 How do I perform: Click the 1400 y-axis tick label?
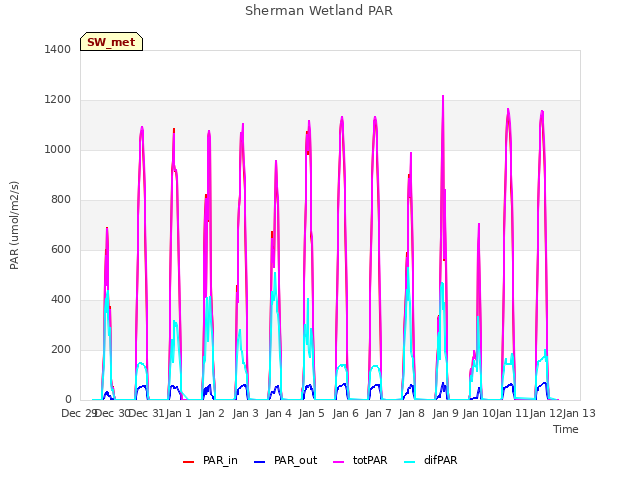[x=58, y=49]
